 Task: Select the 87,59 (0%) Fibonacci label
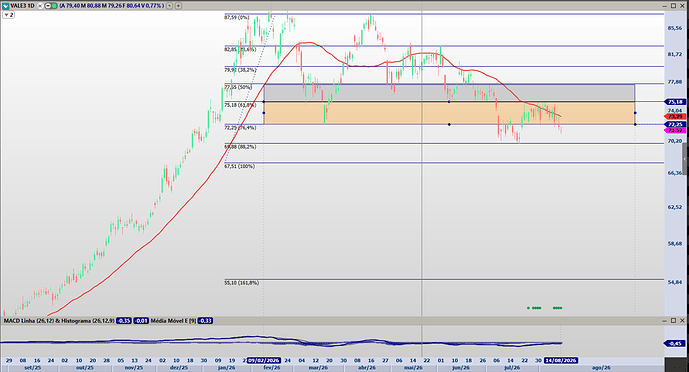tap(237, 18)
